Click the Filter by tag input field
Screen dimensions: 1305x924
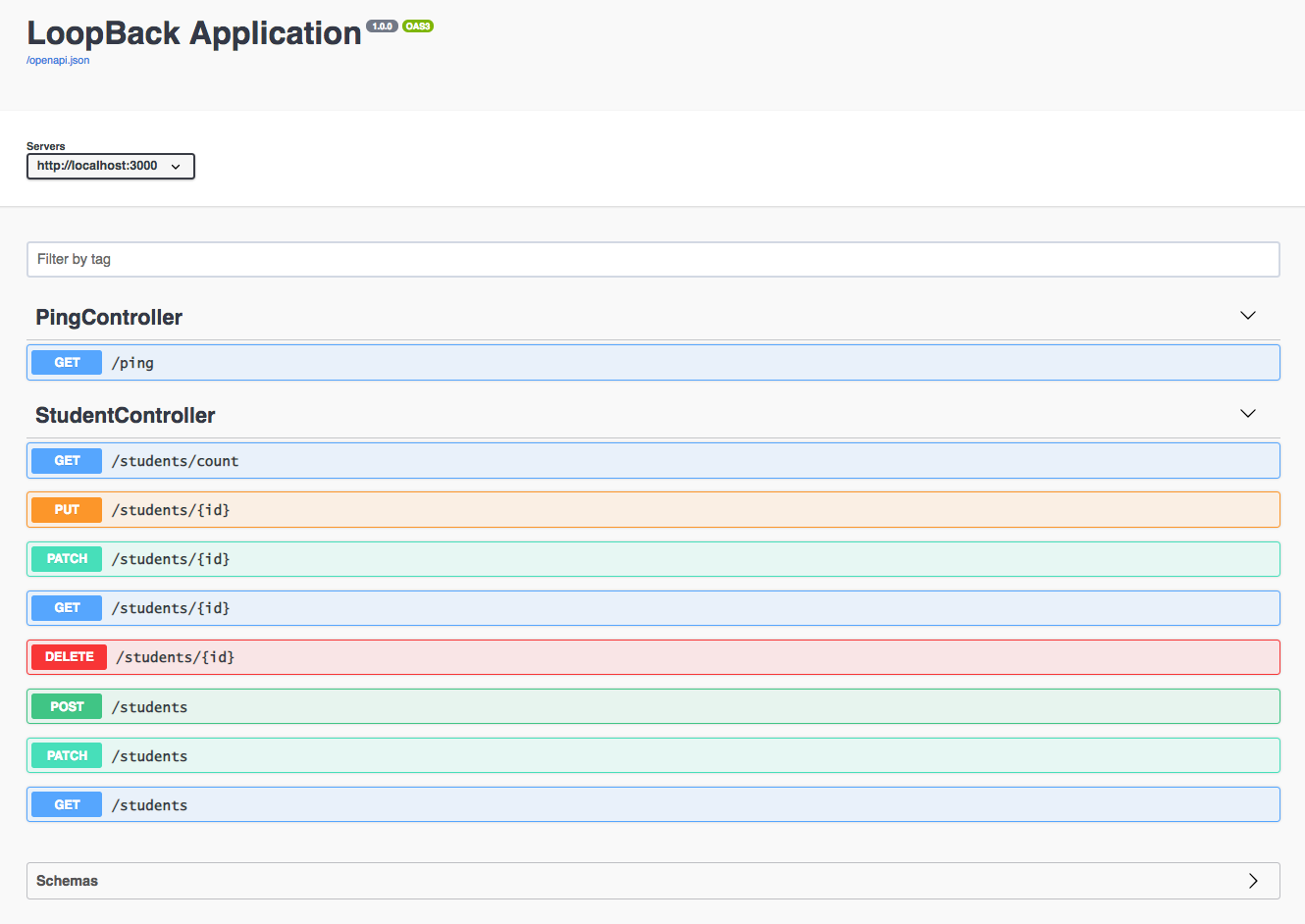pyautogui.click(x=653, y=259)
